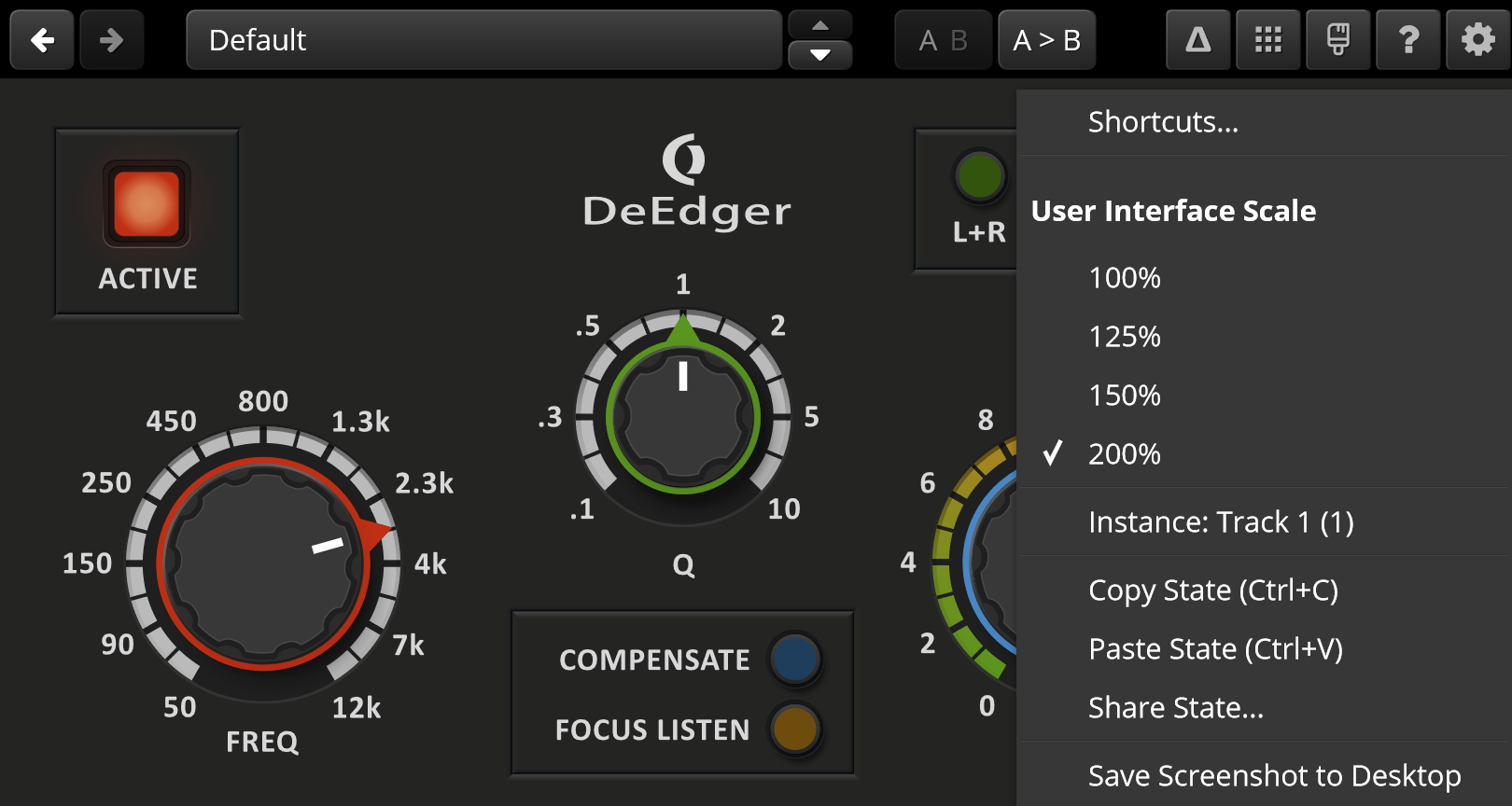The image size is (1512, 806).
Task: Open help with the question mark icon
Action: tap(1408, 40)
